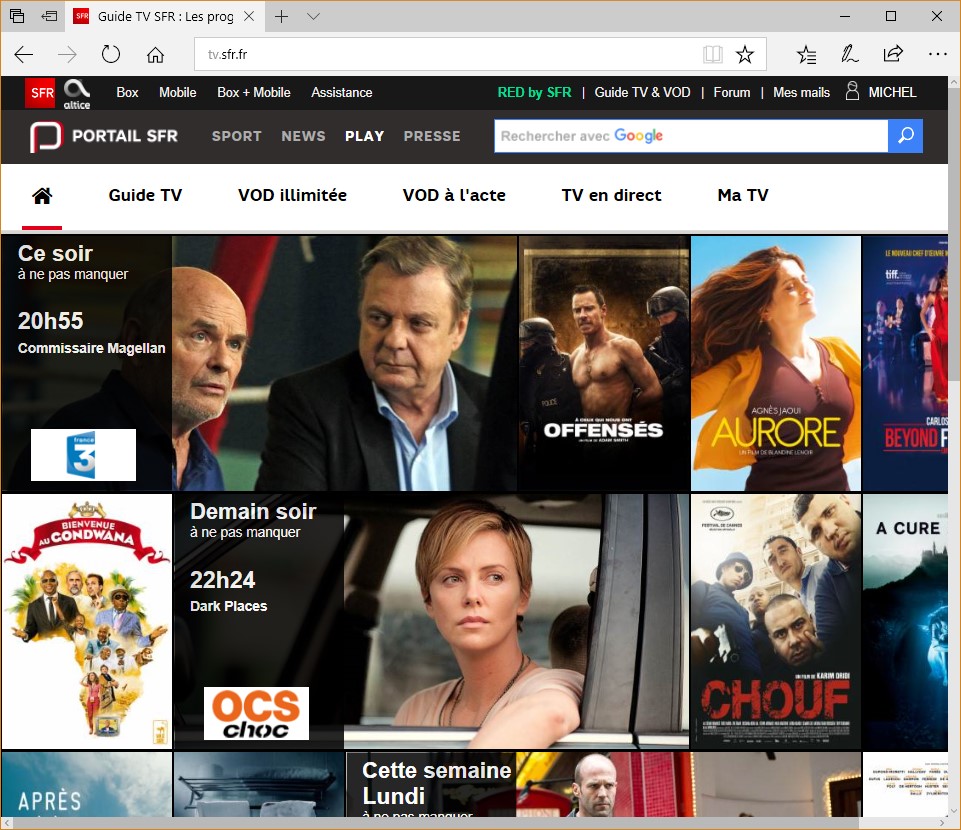Go to TV home via house icon
The width and height of the screenshot is (961, 830).
coord(42,196)
